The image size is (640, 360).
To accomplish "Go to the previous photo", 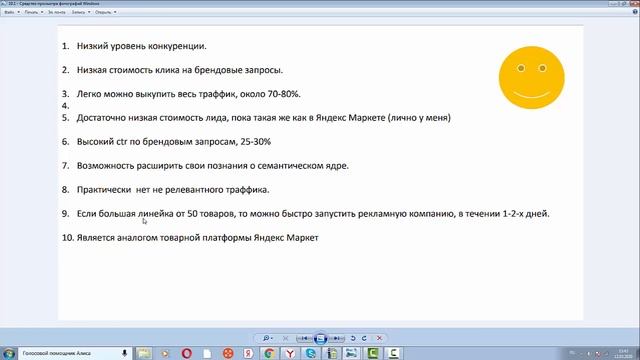I will [x=304, y=338].
